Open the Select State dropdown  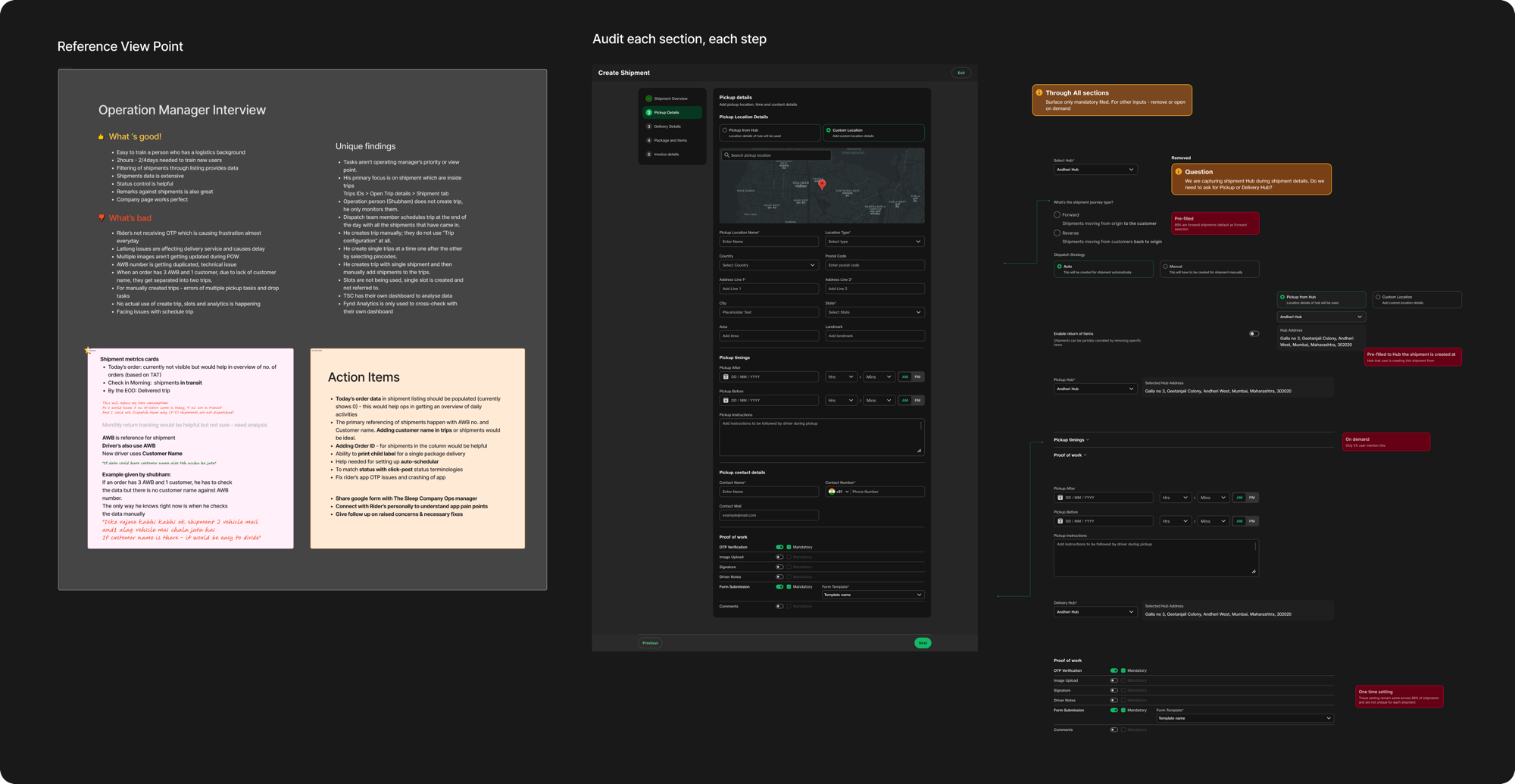[x=874, y=312]
